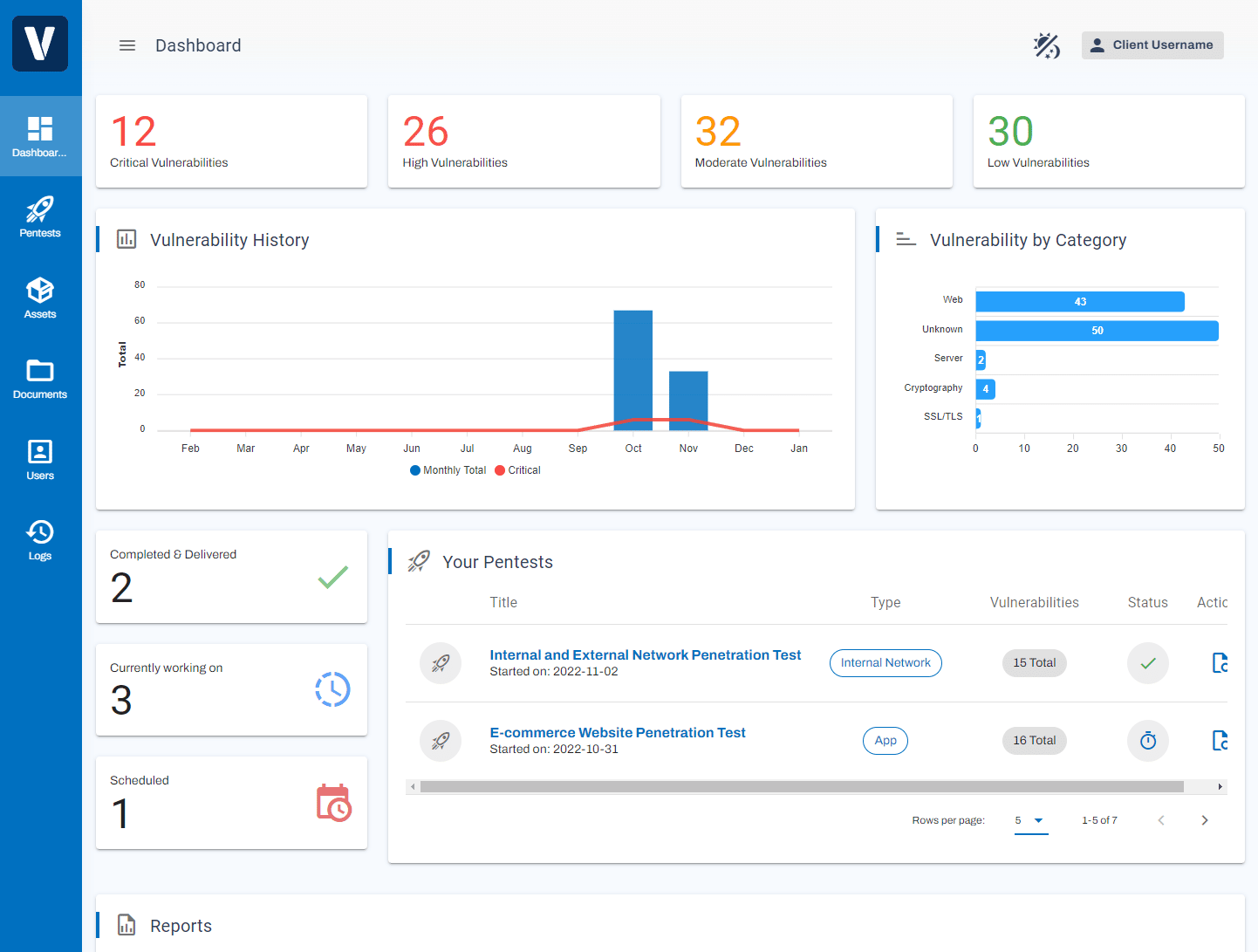The width and height of the screenshot is (1258, 952).
Task: Navigate to the Users page
Action: 40,460
